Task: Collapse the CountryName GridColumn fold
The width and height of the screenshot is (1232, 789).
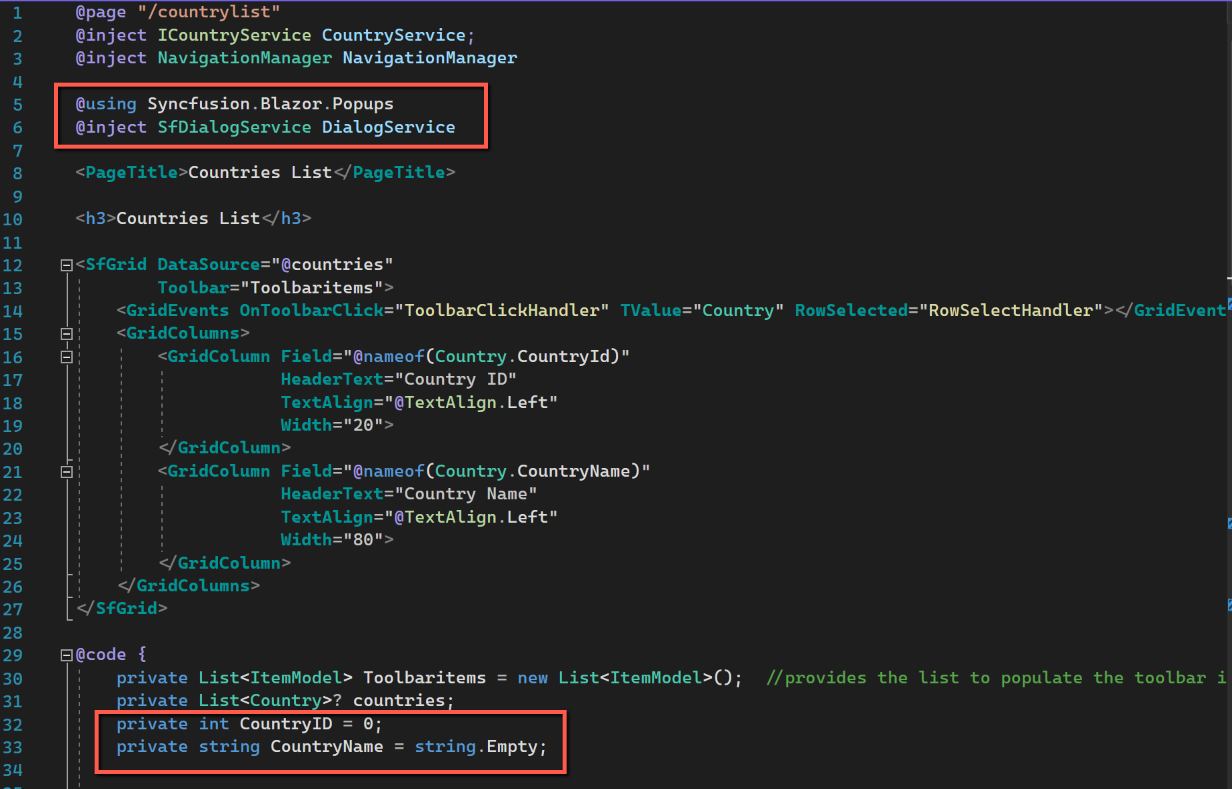Action: click(66, 470)
